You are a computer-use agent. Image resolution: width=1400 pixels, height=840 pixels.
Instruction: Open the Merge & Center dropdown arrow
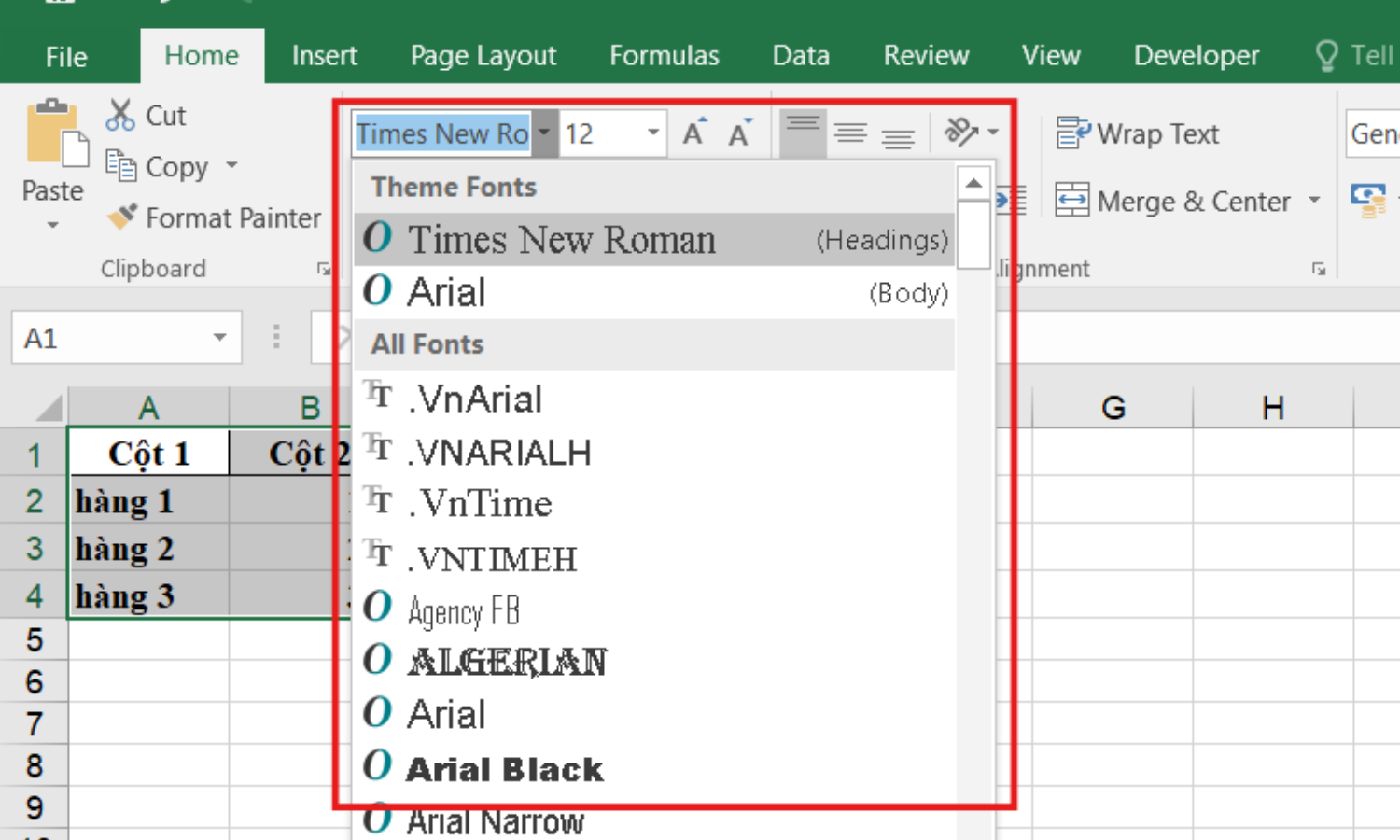pyautogui.click(x=1314, y=201)
